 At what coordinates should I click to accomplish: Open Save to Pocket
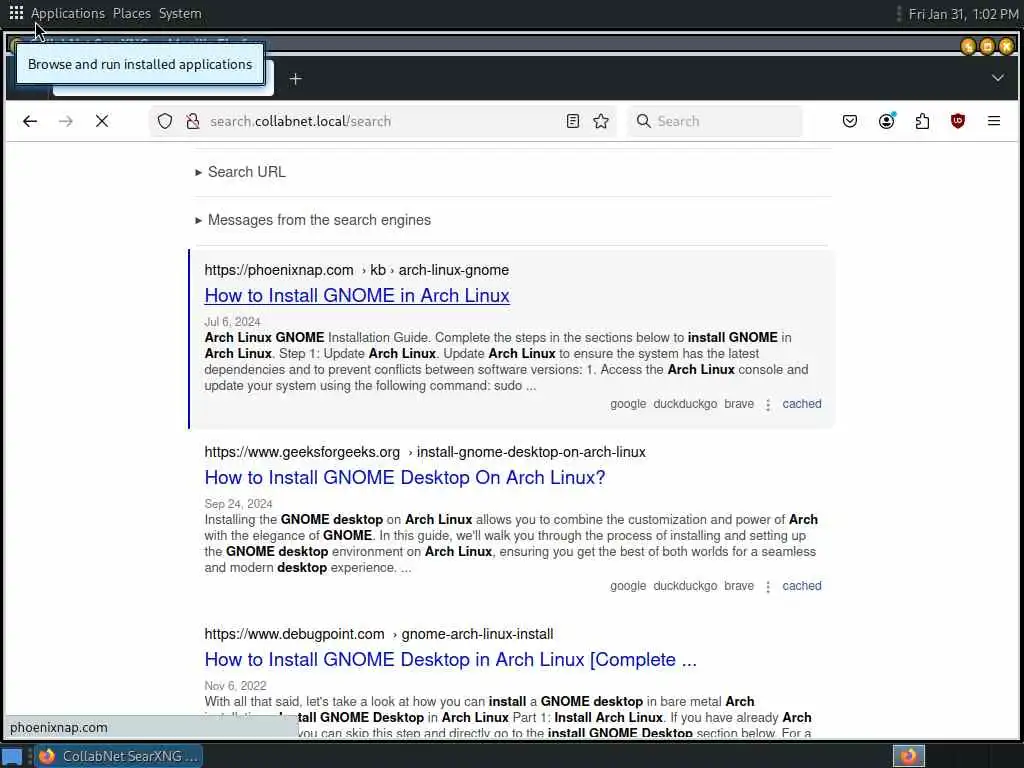(850, 121)
